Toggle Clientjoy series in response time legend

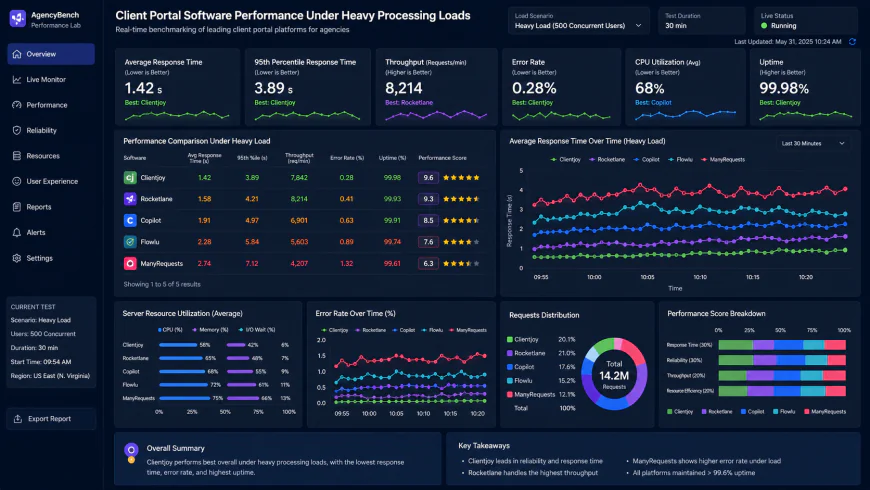coord(565,159)
